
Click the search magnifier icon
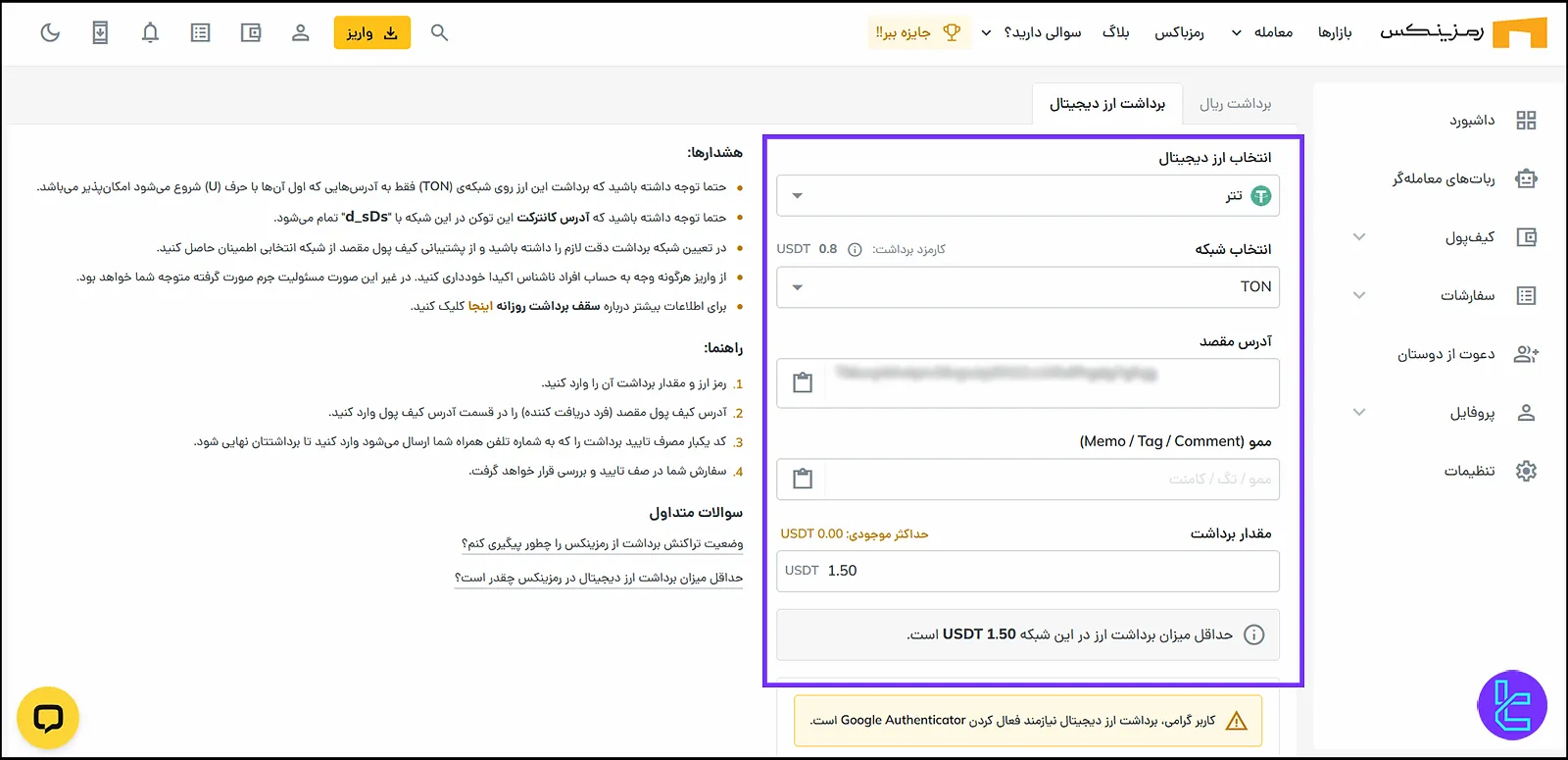click(439, 33)
